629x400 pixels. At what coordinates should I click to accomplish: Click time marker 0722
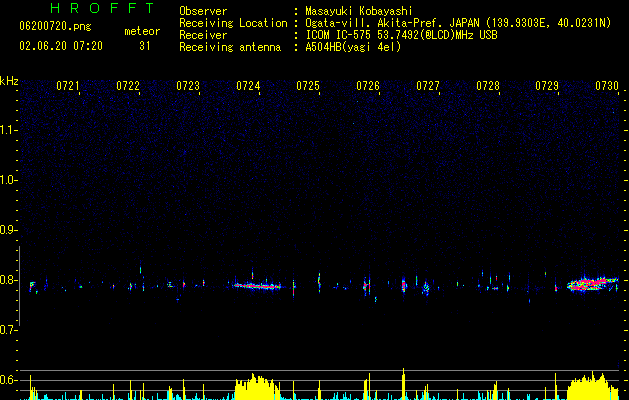[128, 86]
